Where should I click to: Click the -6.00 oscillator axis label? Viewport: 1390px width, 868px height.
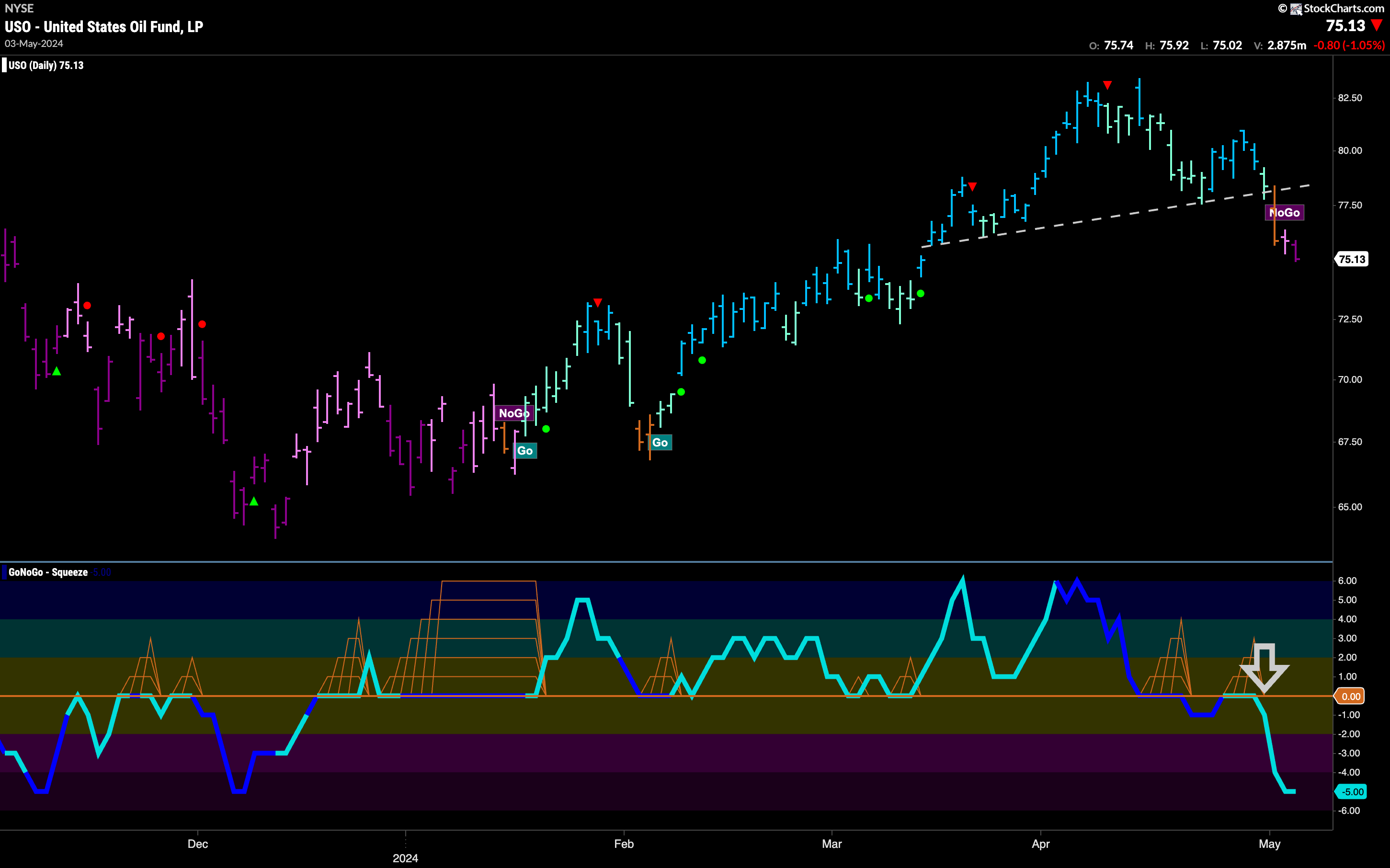[1349, 811]
